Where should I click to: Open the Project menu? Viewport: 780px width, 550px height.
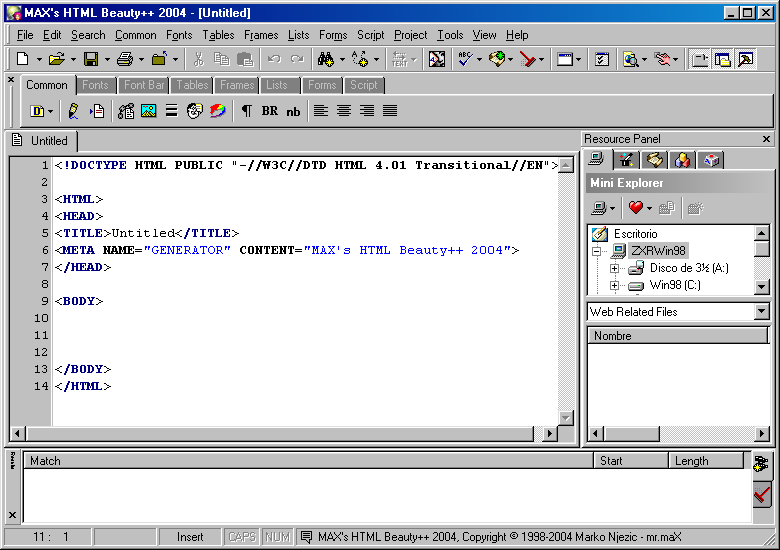410,35
